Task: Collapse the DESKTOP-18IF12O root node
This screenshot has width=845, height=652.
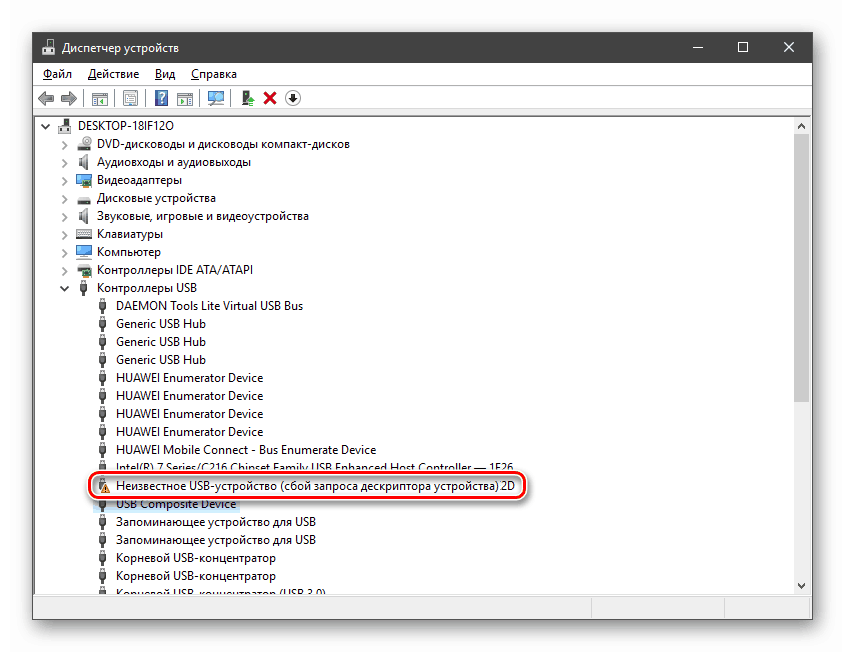Action: click(45, 126)
